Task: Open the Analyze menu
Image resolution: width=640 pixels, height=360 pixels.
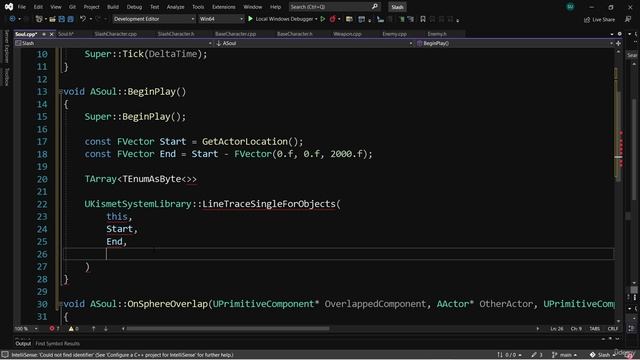Action: [x=176, y=7]
